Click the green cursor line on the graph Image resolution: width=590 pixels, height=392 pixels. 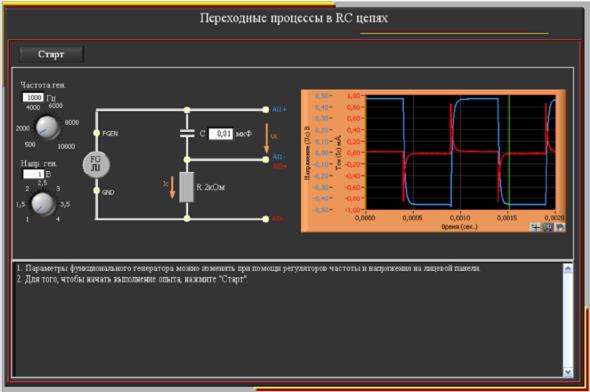(x=509, y=152)
